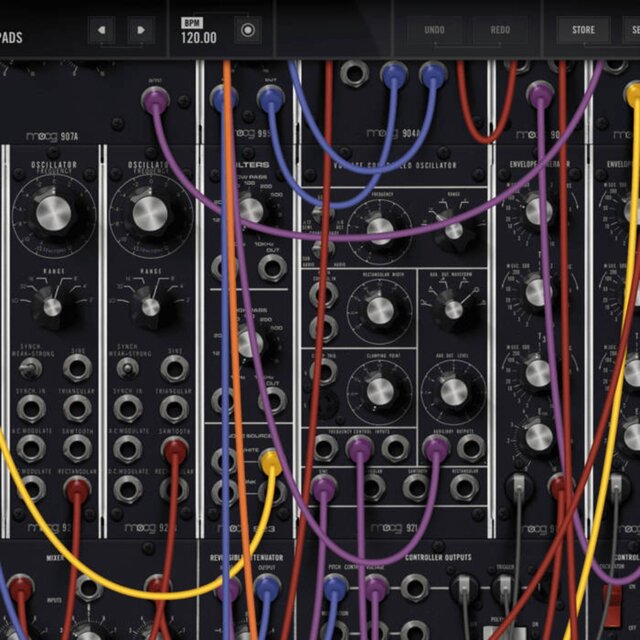Select the sine output jack on left oscillator
640x640 pixels.
tap(77, 368)
